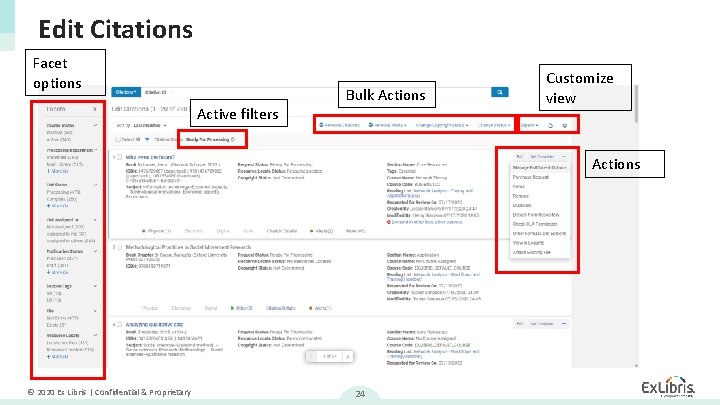
Task: Open first citation's Citation Details tab
Action: (x=282, y=231)
